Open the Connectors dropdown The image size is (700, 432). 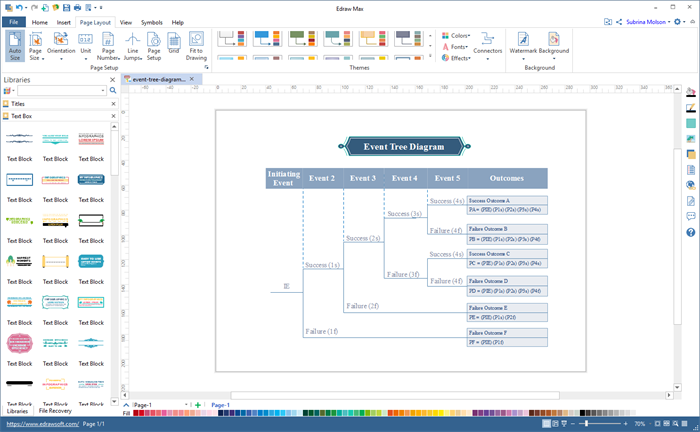pyautogui.click(x=488, y=46)
